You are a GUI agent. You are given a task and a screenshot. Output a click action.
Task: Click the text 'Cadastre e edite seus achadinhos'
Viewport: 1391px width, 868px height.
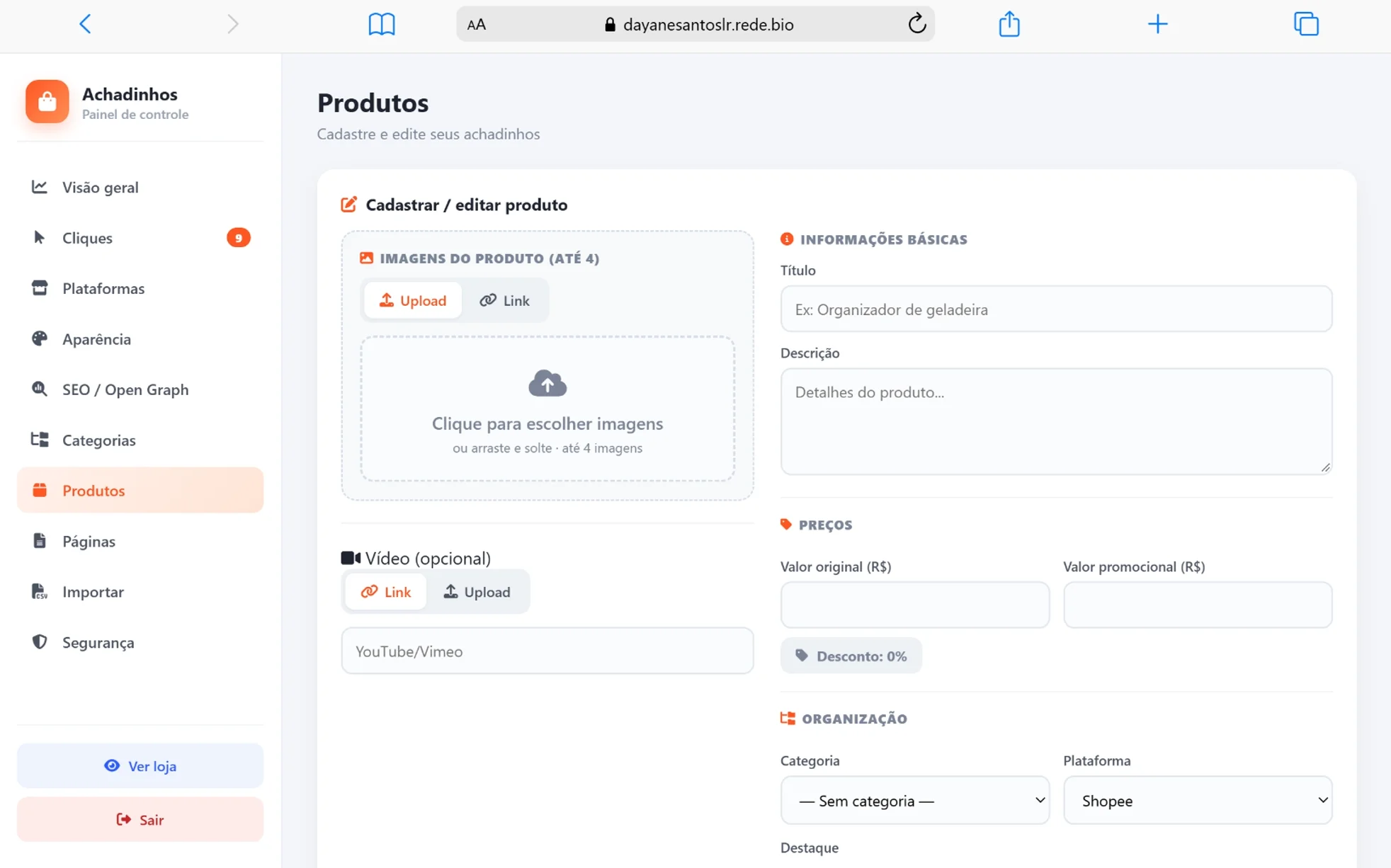pos(428,134)
